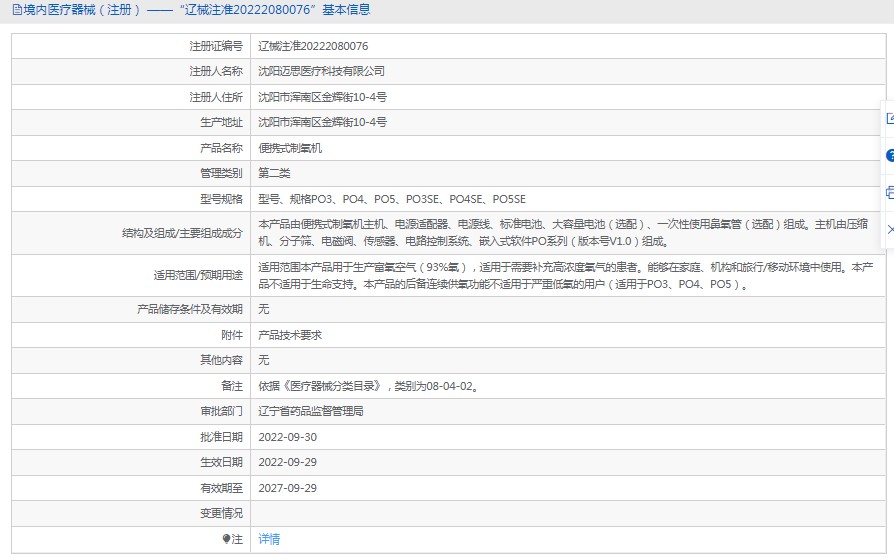Click the 其他内容 row label
The height and width of the screenshot is (560, 894).
tap(221, 360)
